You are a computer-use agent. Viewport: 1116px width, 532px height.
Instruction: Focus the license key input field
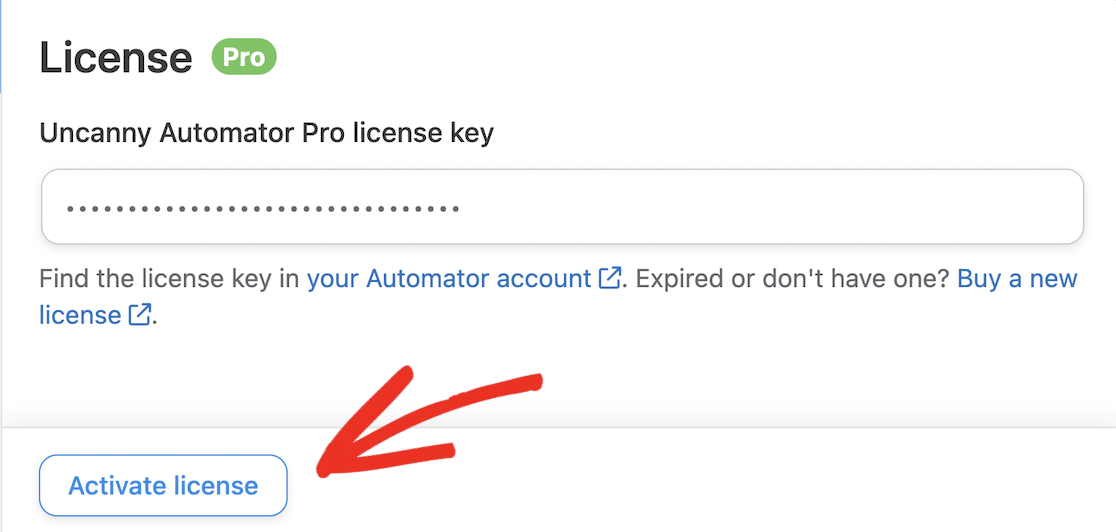(562, 207)
